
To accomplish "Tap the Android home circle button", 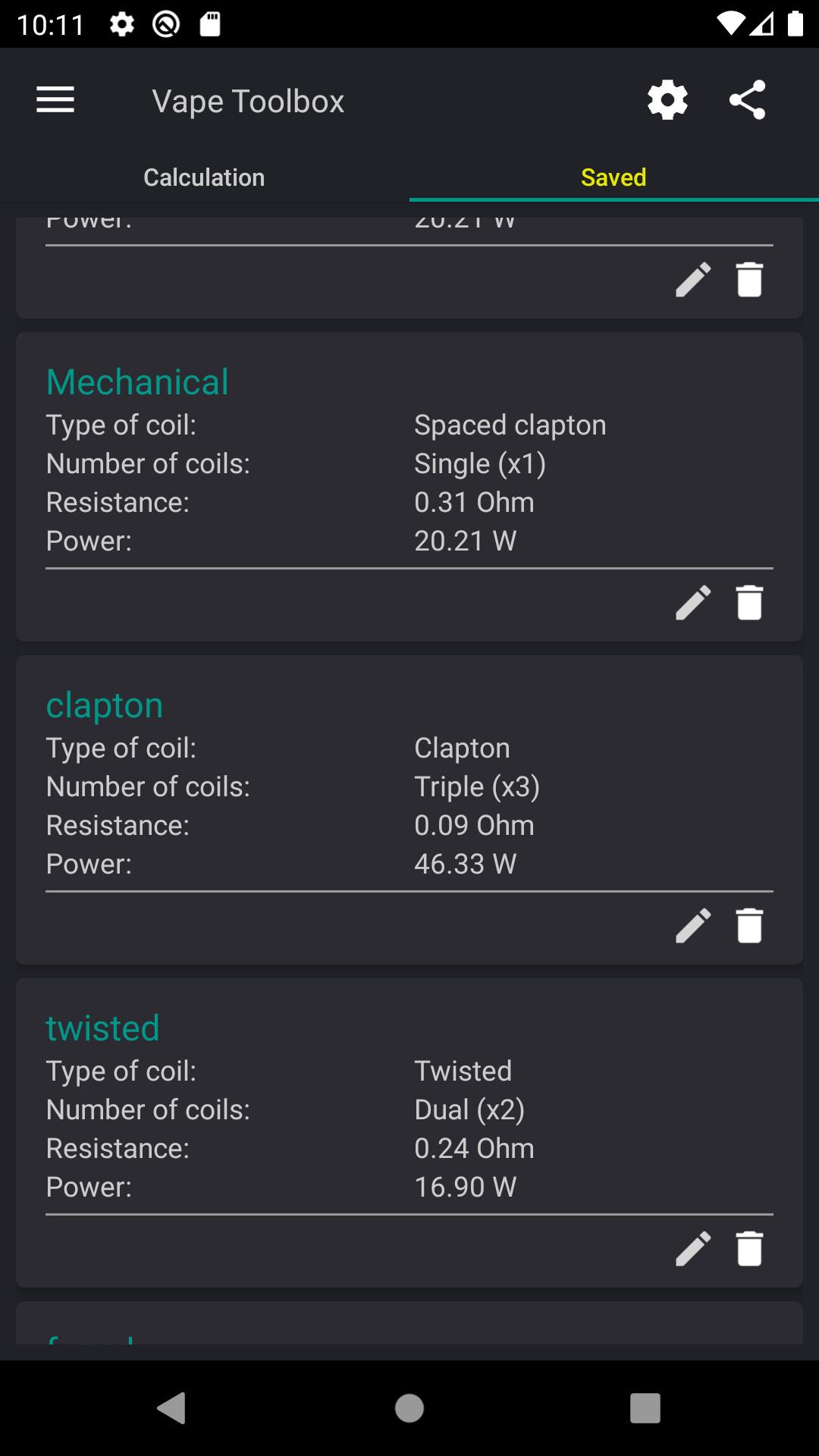I will point(409,1408).
